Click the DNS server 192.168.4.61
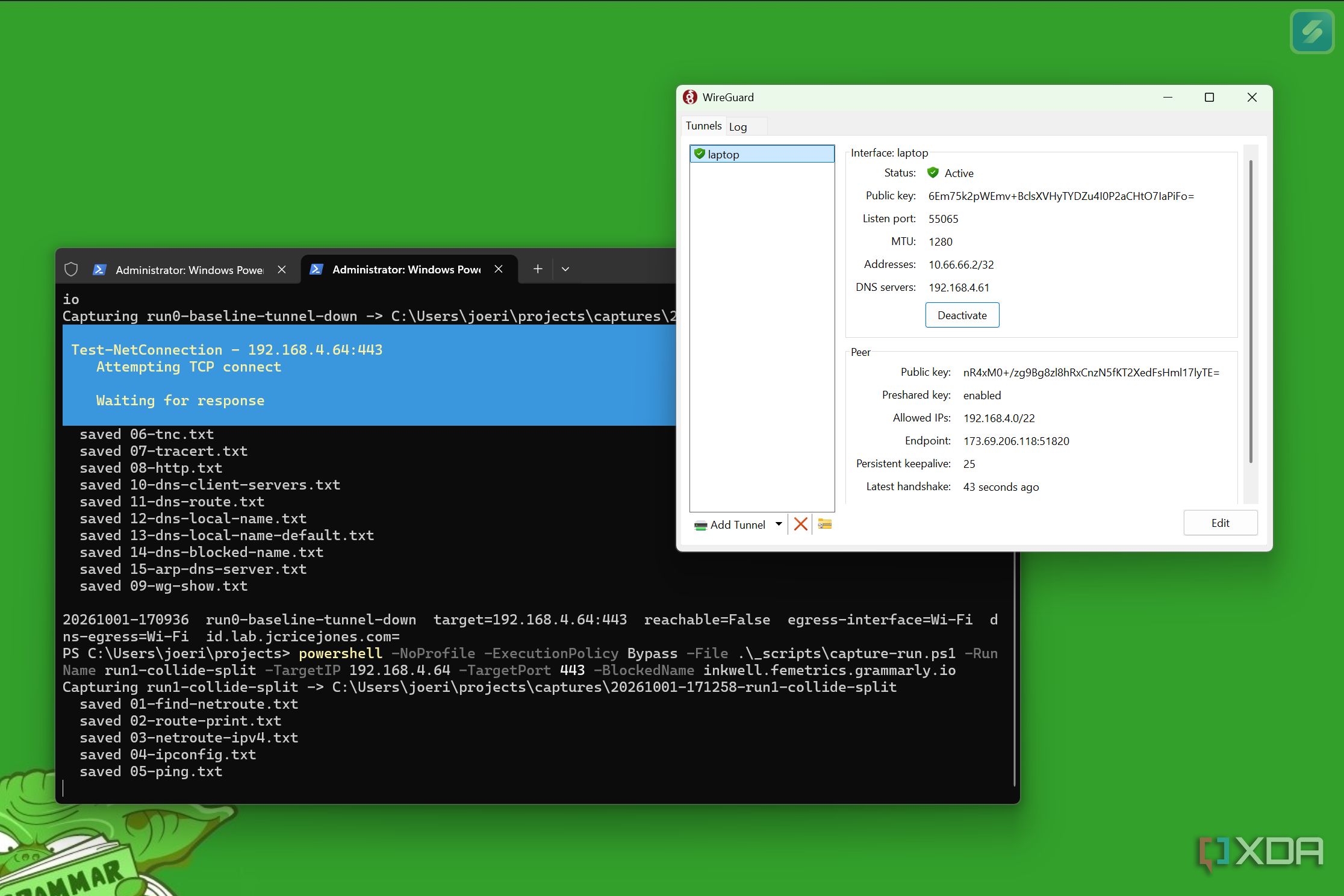This screenshot has width=1344, height=896. point(959,287)
